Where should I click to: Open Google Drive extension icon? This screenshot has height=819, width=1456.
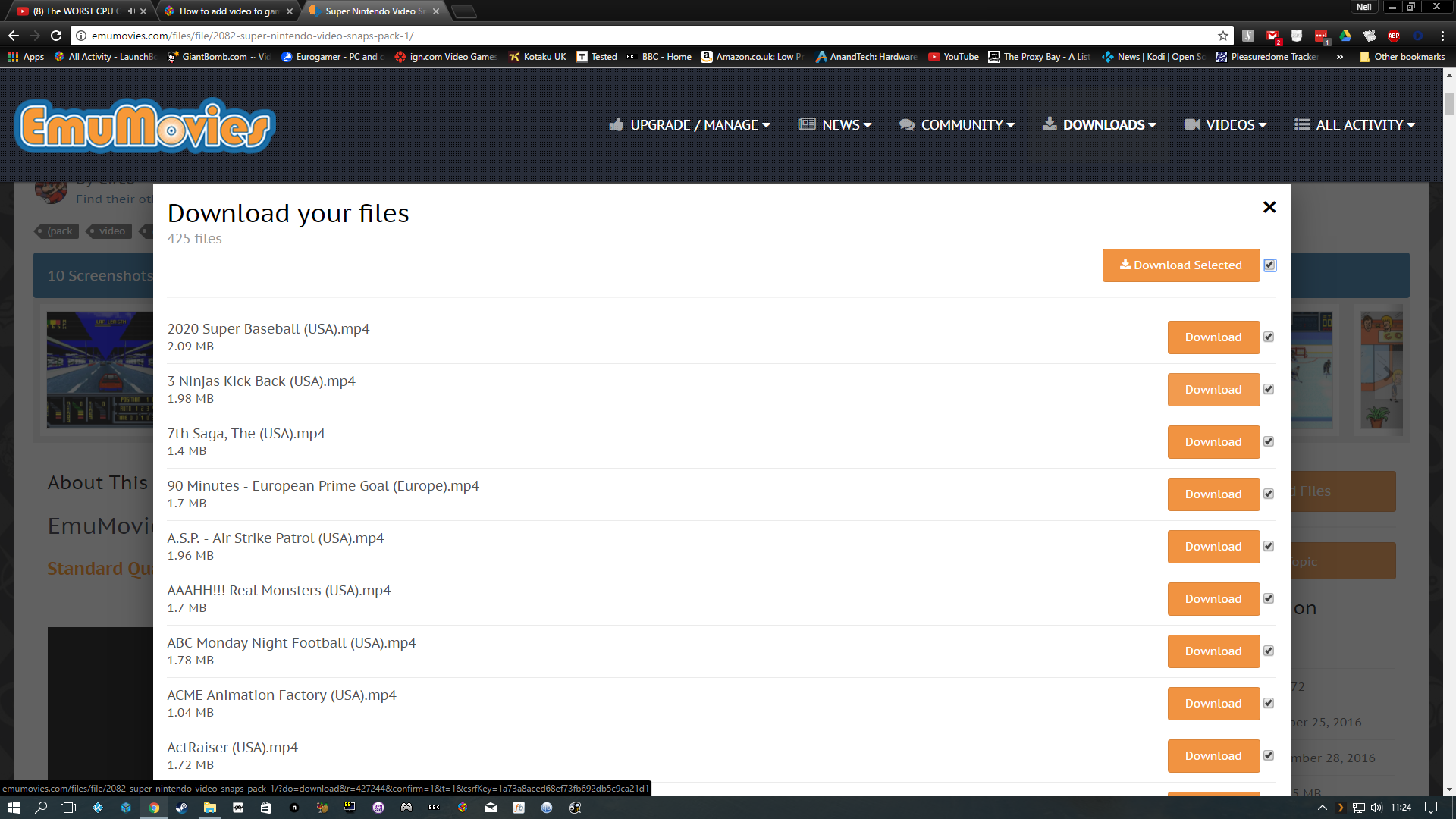pos(1345,36)
